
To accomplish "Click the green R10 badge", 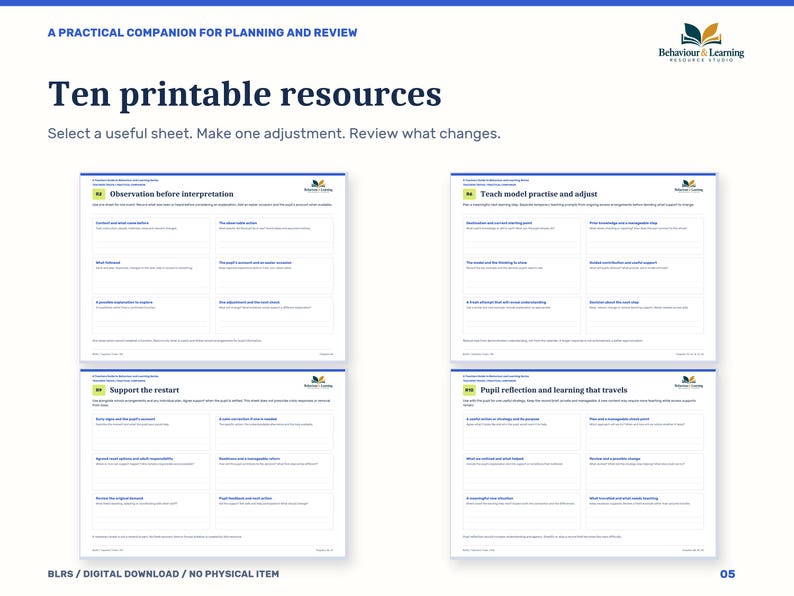I will coord(469,390).
